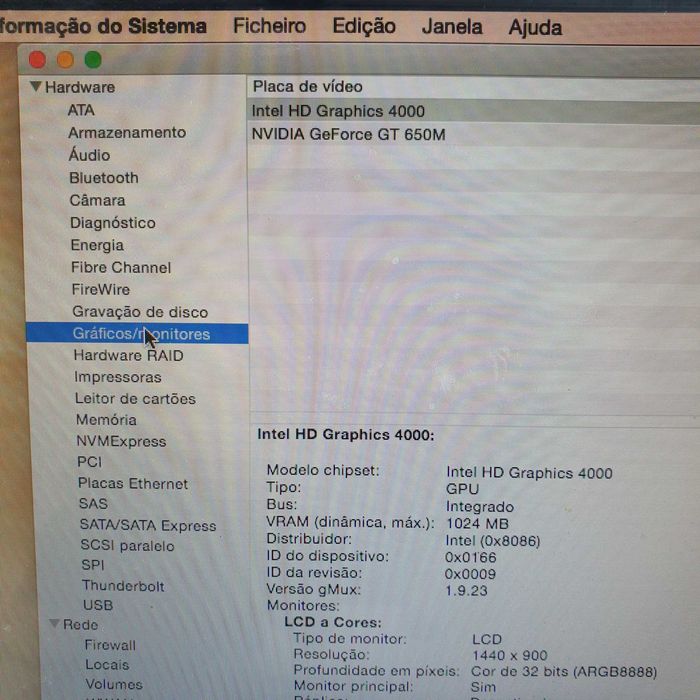
Task: Click the green zoom window button
Action: point(93,59)
